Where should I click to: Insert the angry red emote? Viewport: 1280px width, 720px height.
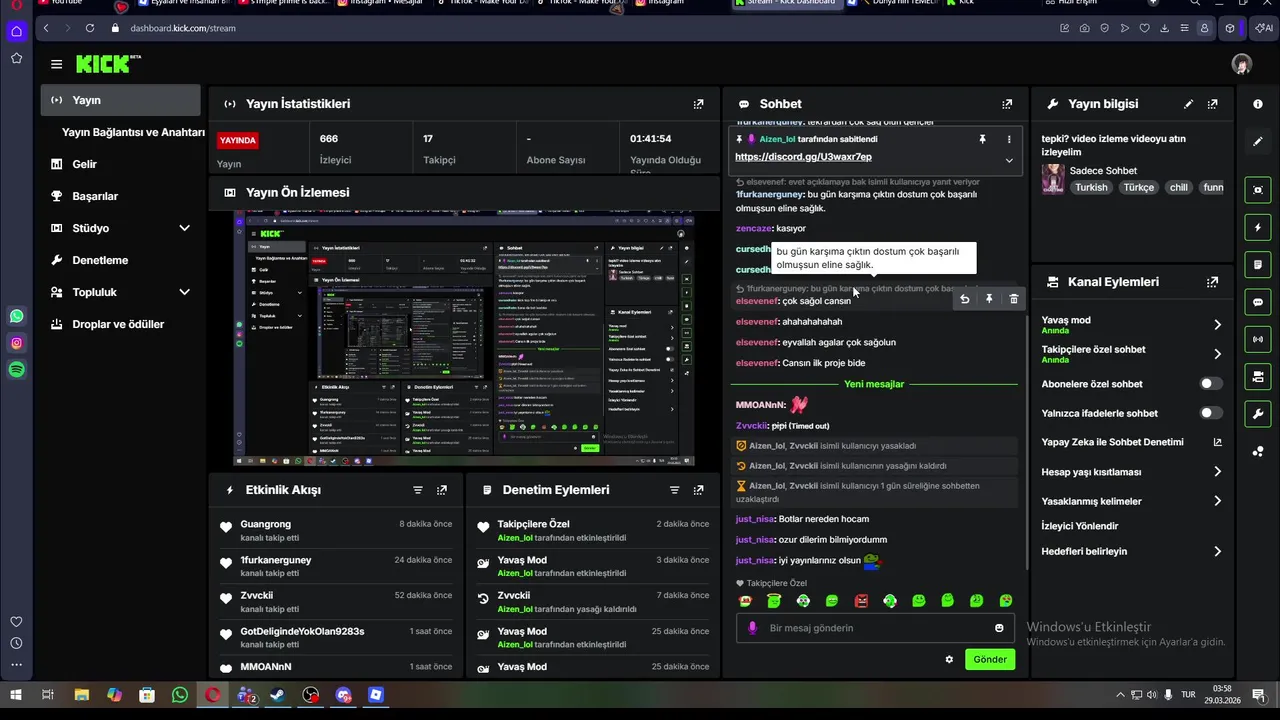861,601
